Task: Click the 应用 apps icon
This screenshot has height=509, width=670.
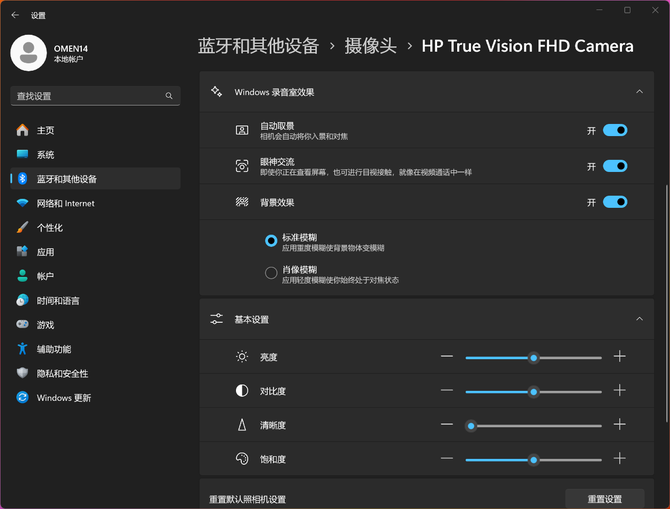Action: coord(22,252)
